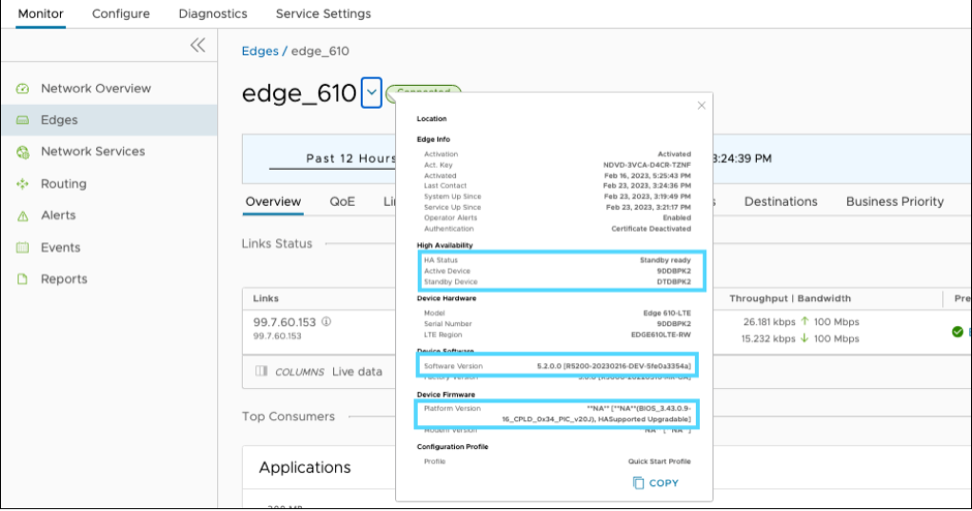Viewport: 972px width, 511px height.
Task: Click the Events calendar icon
Action: click(23, 248)
